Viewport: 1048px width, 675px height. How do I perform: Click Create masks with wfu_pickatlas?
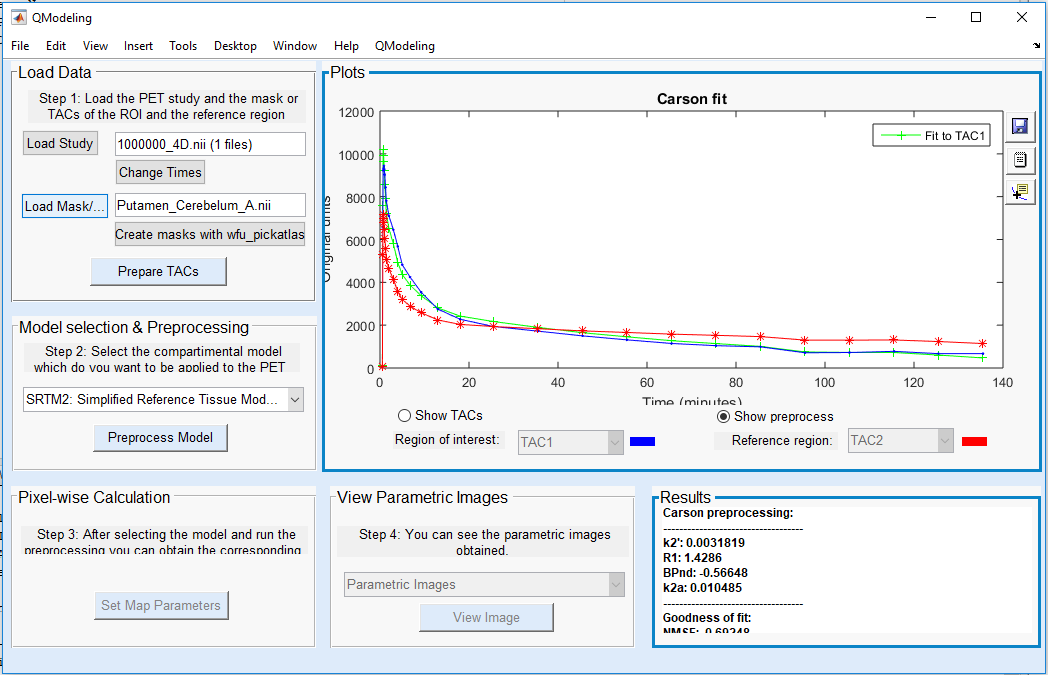click(x=210, y=235)
